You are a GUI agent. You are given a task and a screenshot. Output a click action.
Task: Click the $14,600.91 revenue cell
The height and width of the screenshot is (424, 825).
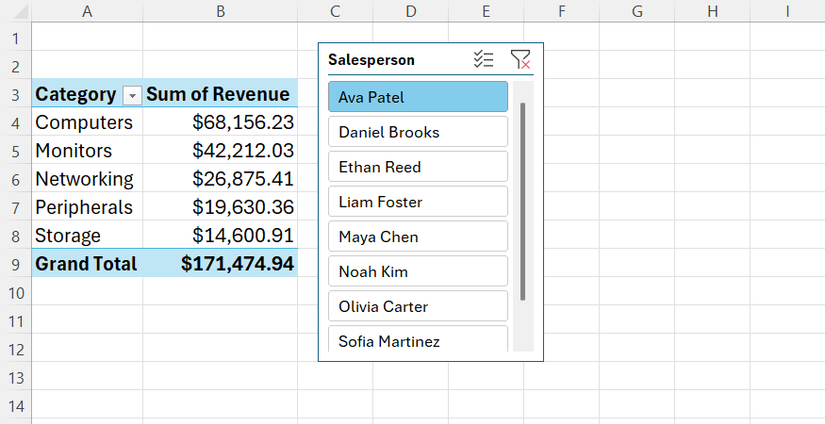coord(220,235)
